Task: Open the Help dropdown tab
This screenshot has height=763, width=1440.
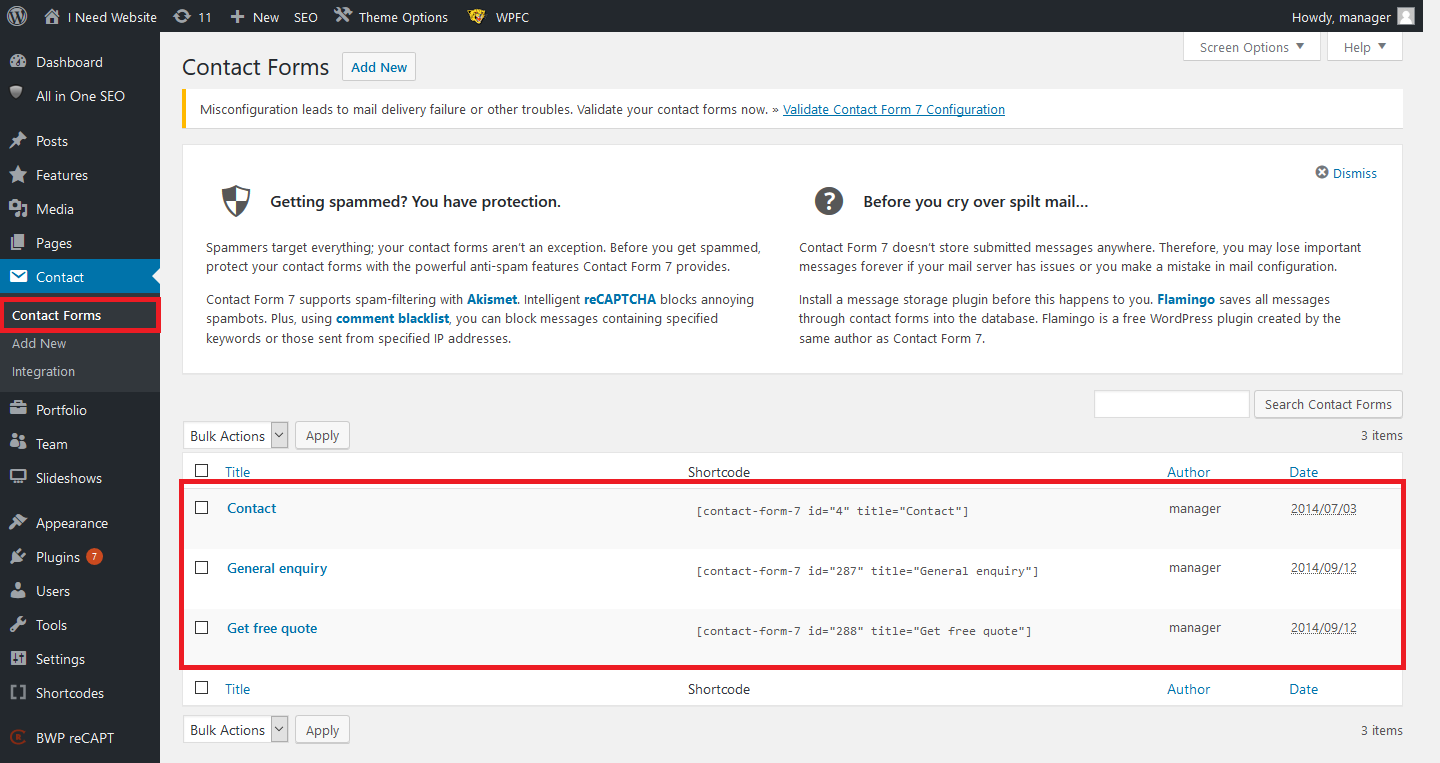Action: pos(1364,47)
